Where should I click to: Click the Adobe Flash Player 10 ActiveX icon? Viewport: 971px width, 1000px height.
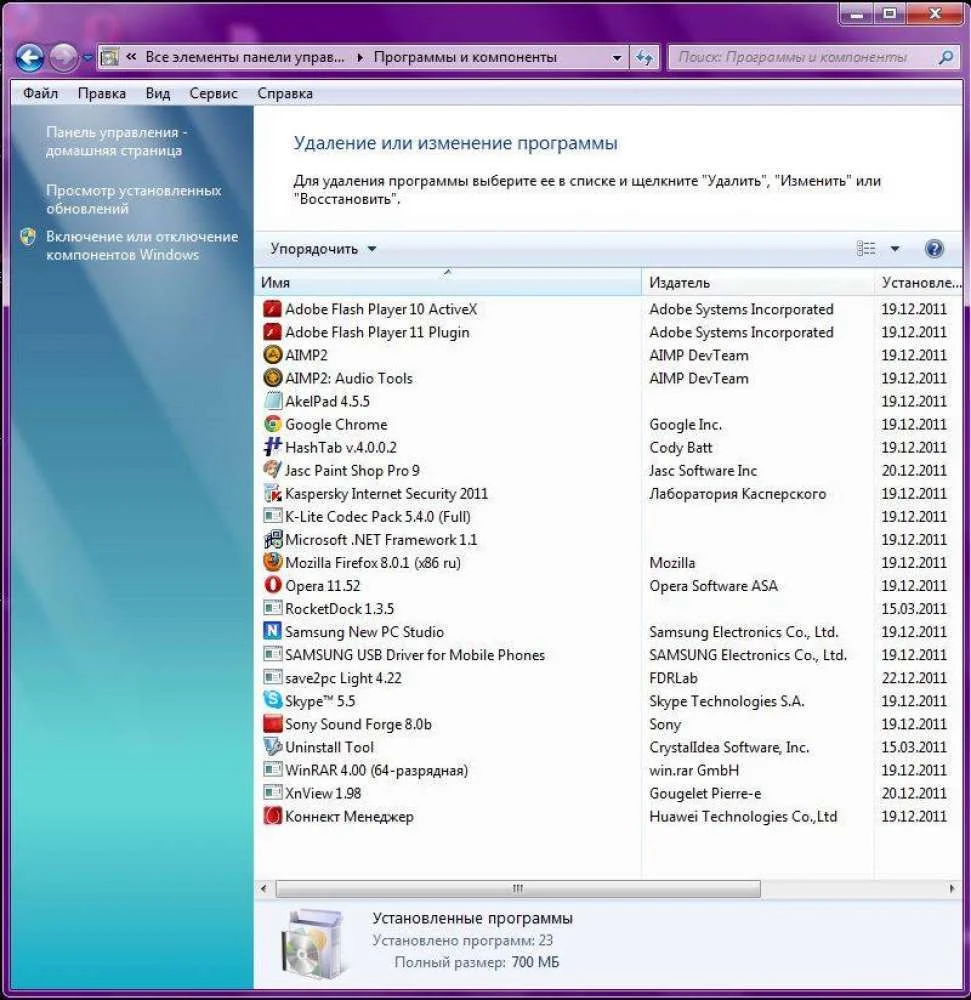(x=272, y=309)
